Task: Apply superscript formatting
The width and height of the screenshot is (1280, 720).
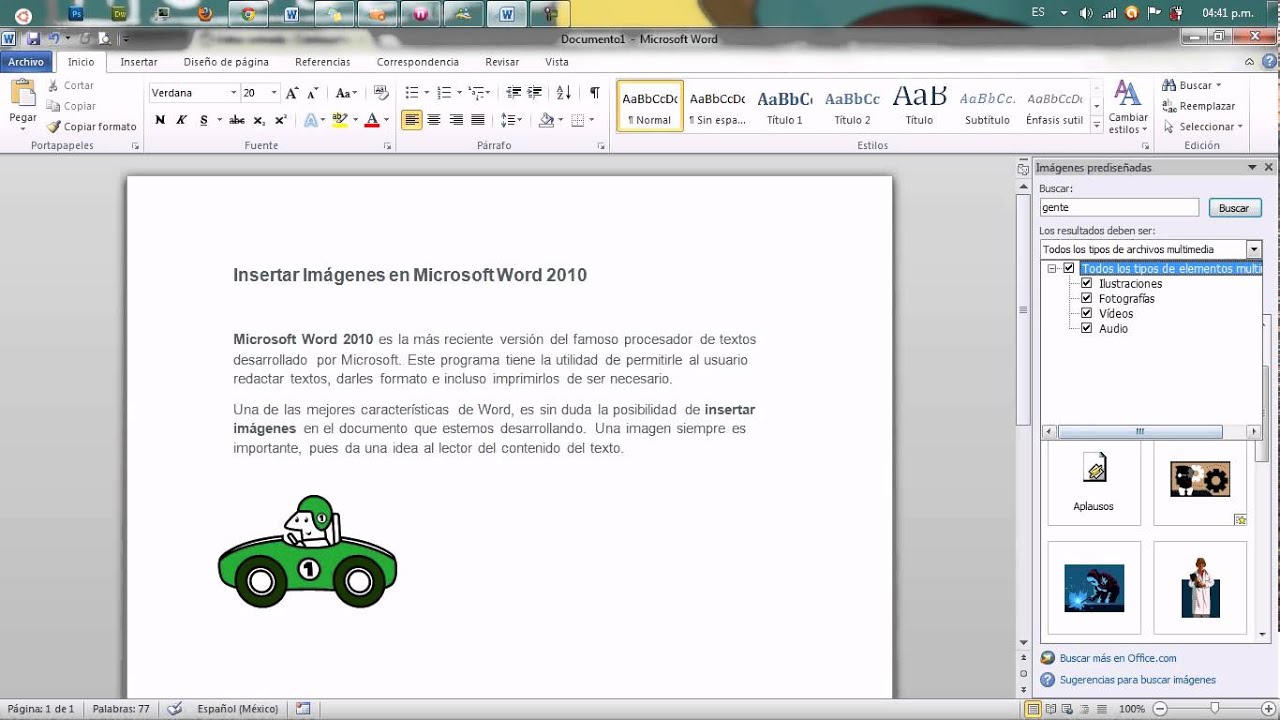Action: (281, 120)
